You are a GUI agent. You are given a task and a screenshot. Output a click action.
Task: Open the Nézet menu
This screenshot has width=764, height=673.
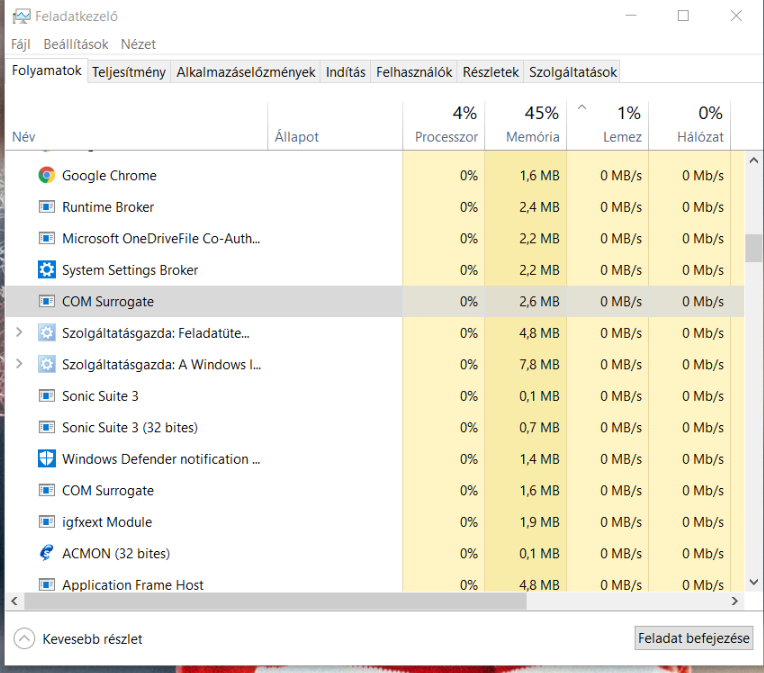point(138,44)
